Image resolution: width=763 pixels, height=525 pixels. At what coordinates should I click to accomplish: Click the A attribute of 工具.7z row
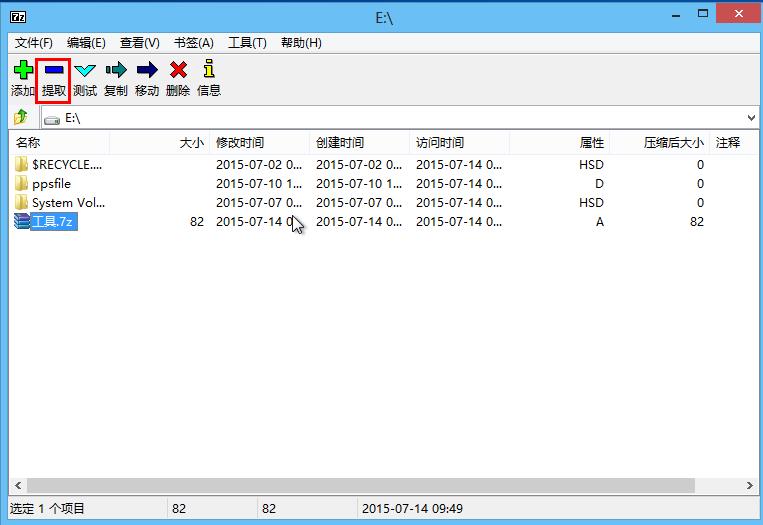point(600,221)
